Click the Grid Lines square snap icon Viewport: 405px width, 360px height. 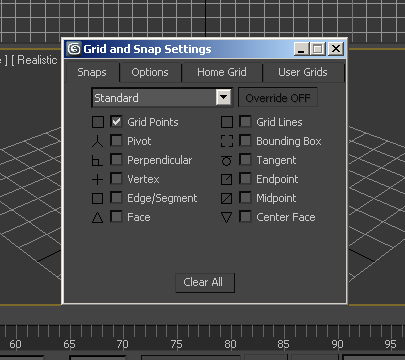(x=227, y=122)
